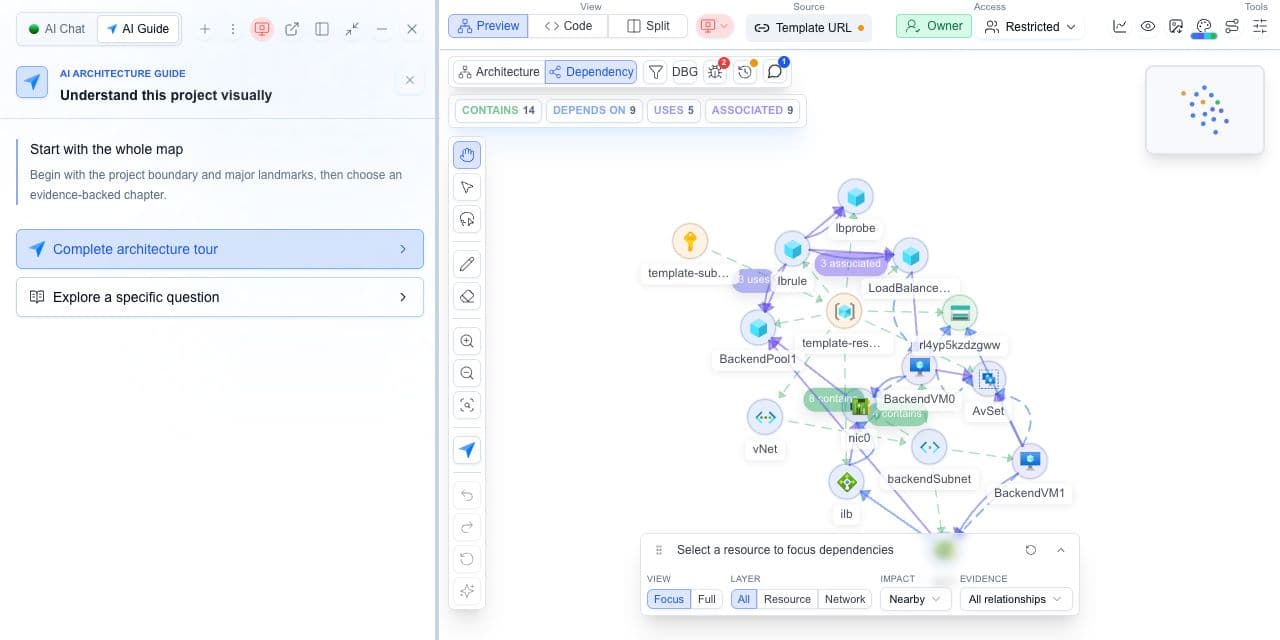1280x640 pixels.
Task: Switch to Split view
Action: (x=648, y=26)
